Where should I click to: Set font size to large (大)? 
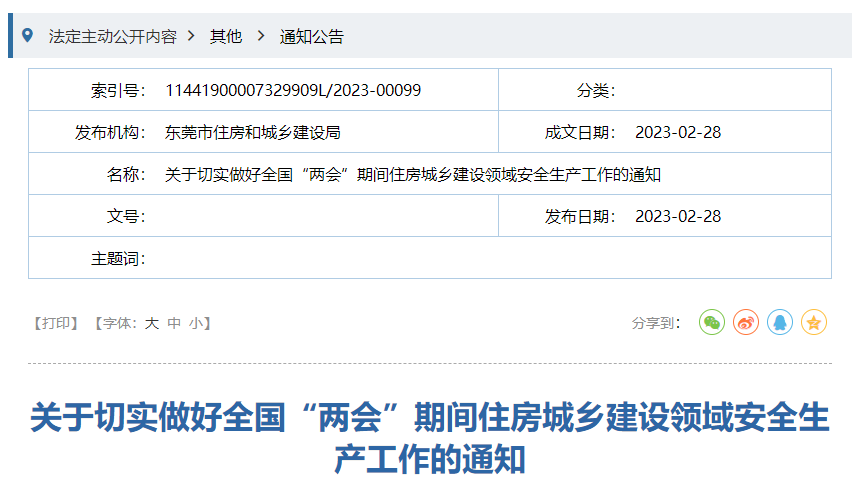[152, 323]
